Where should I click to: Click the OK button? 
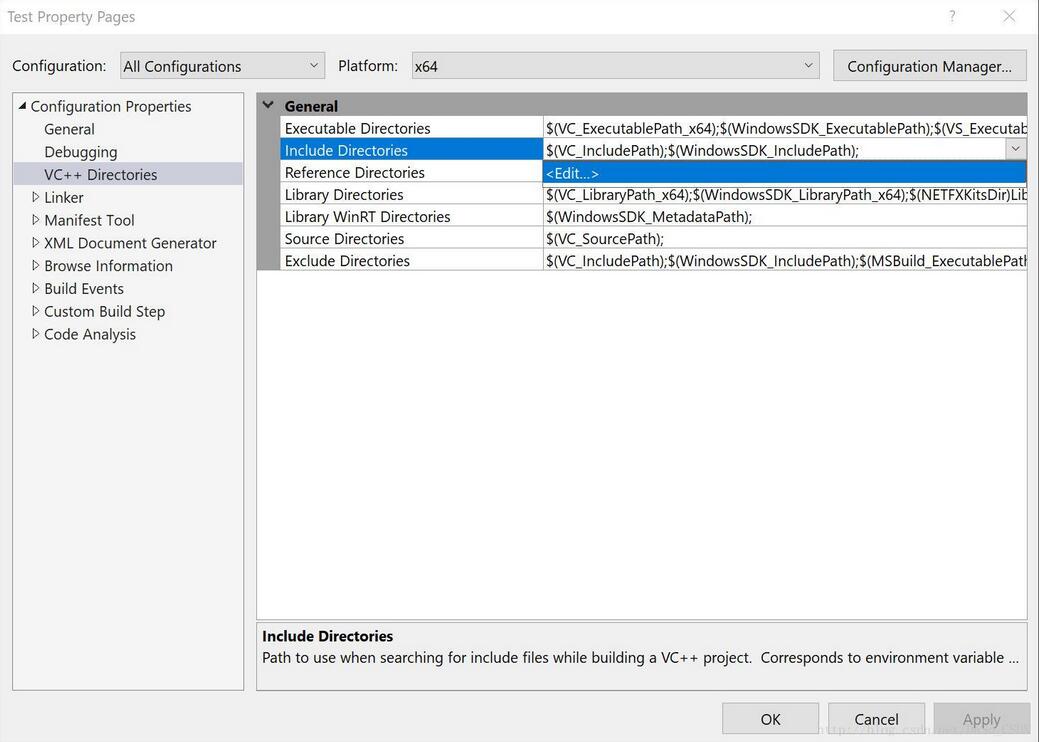[x=770, y=719]
